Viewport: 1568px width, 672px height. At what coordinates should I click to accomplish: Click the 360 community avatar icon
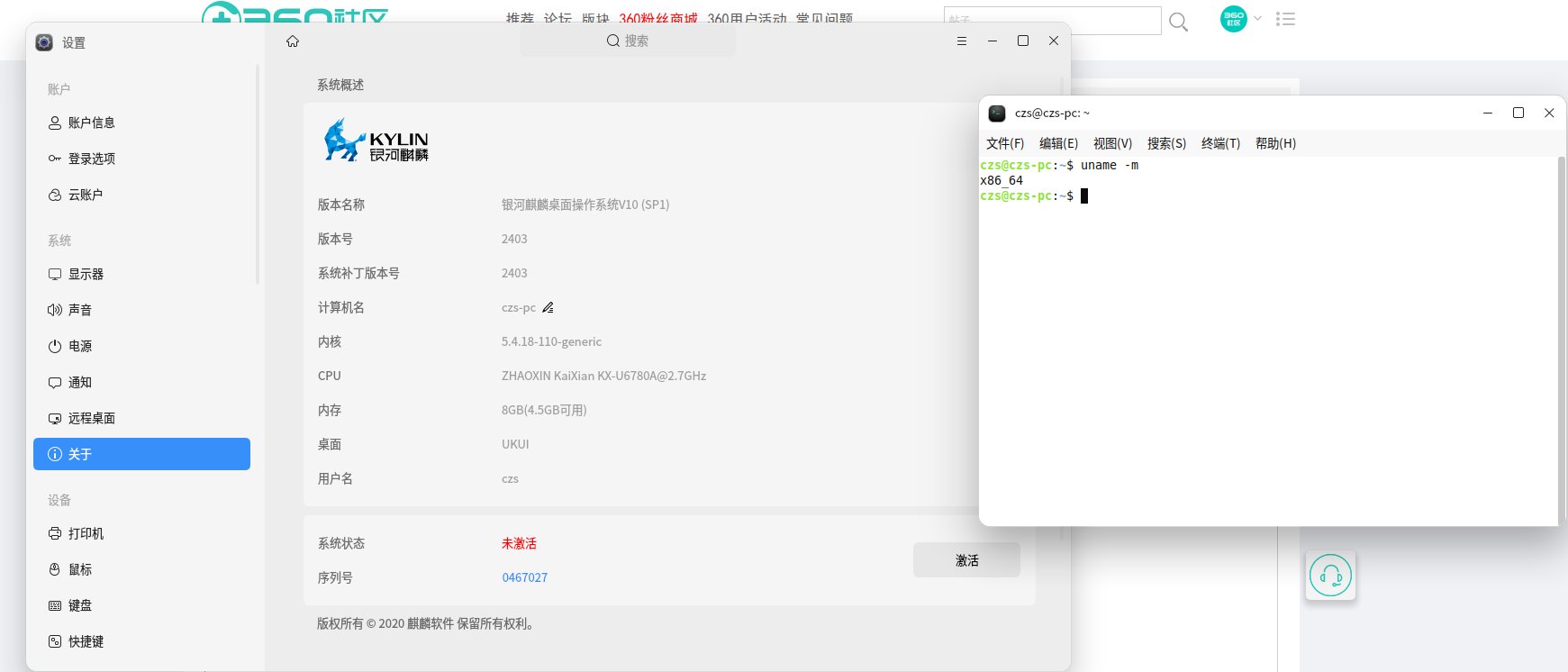1234,18
